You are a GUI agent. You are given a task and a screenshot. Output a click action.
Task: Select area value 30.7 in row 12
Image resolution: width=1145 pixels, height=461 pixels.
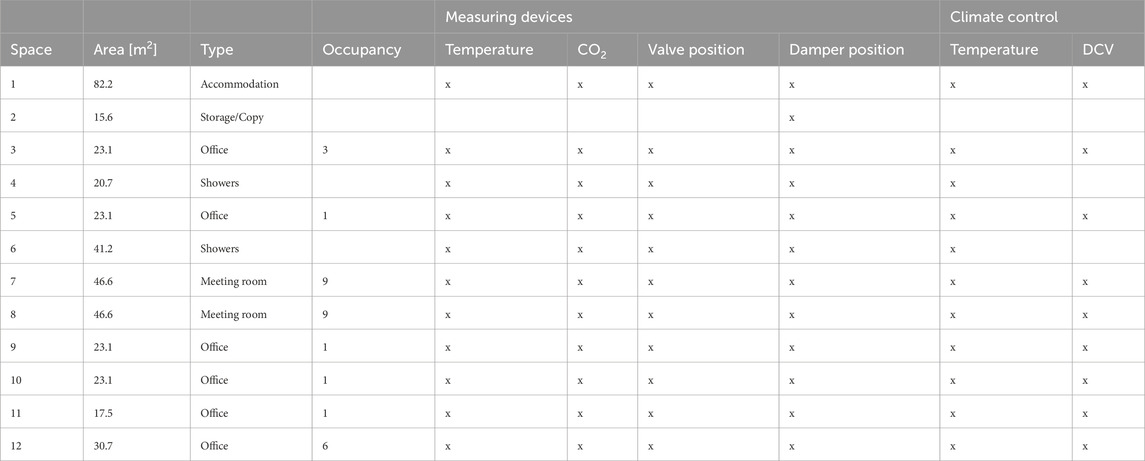tap(104, 446)
